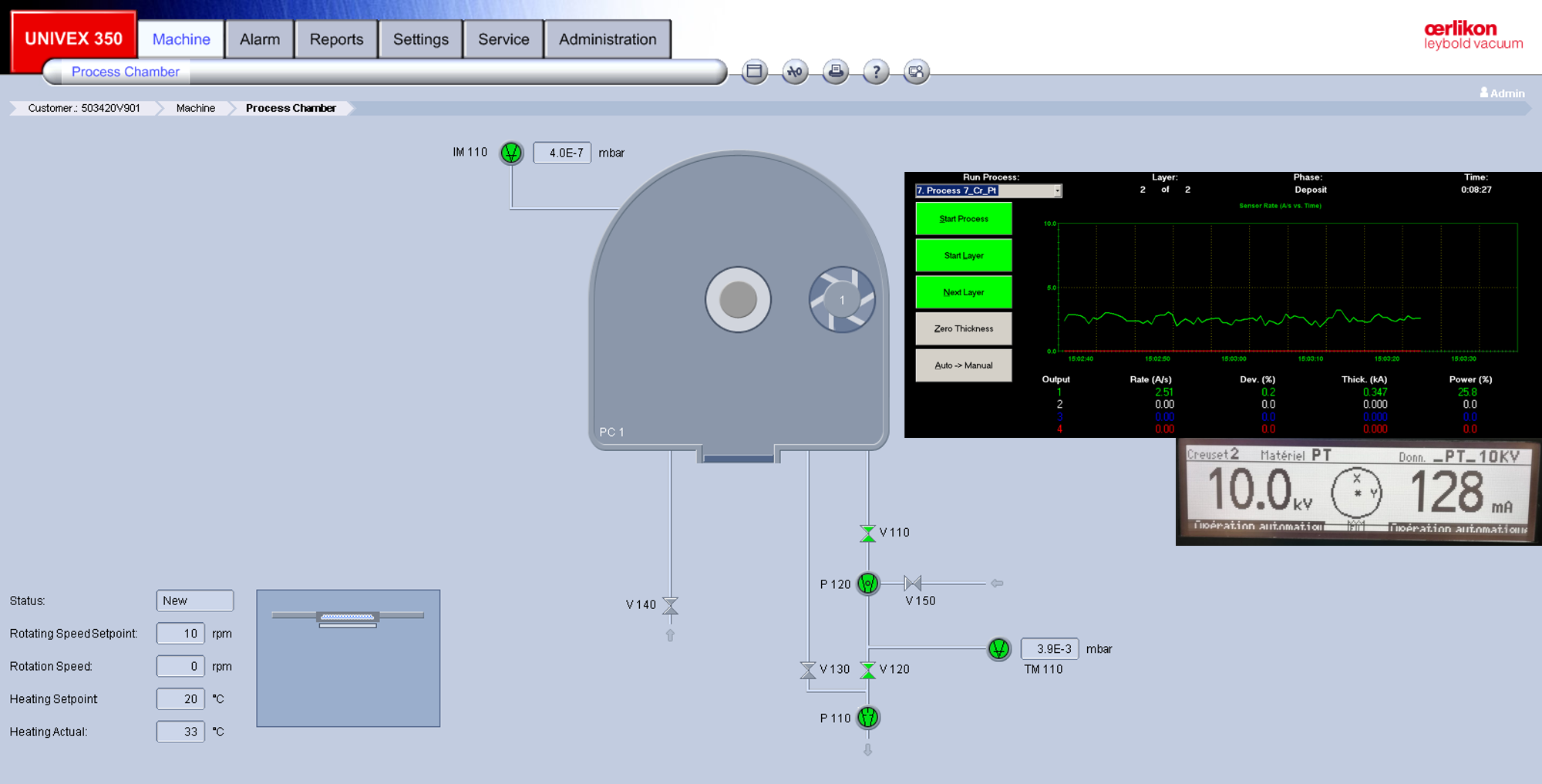This screenshot has height=784, width=1542.
Task: Toggle valve V 140
Action: 671,606
